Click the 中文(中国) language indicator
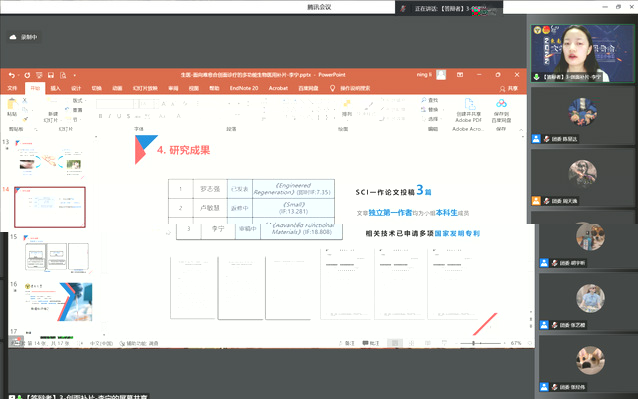This screenshot has width=638, height=399. (101, 344)
